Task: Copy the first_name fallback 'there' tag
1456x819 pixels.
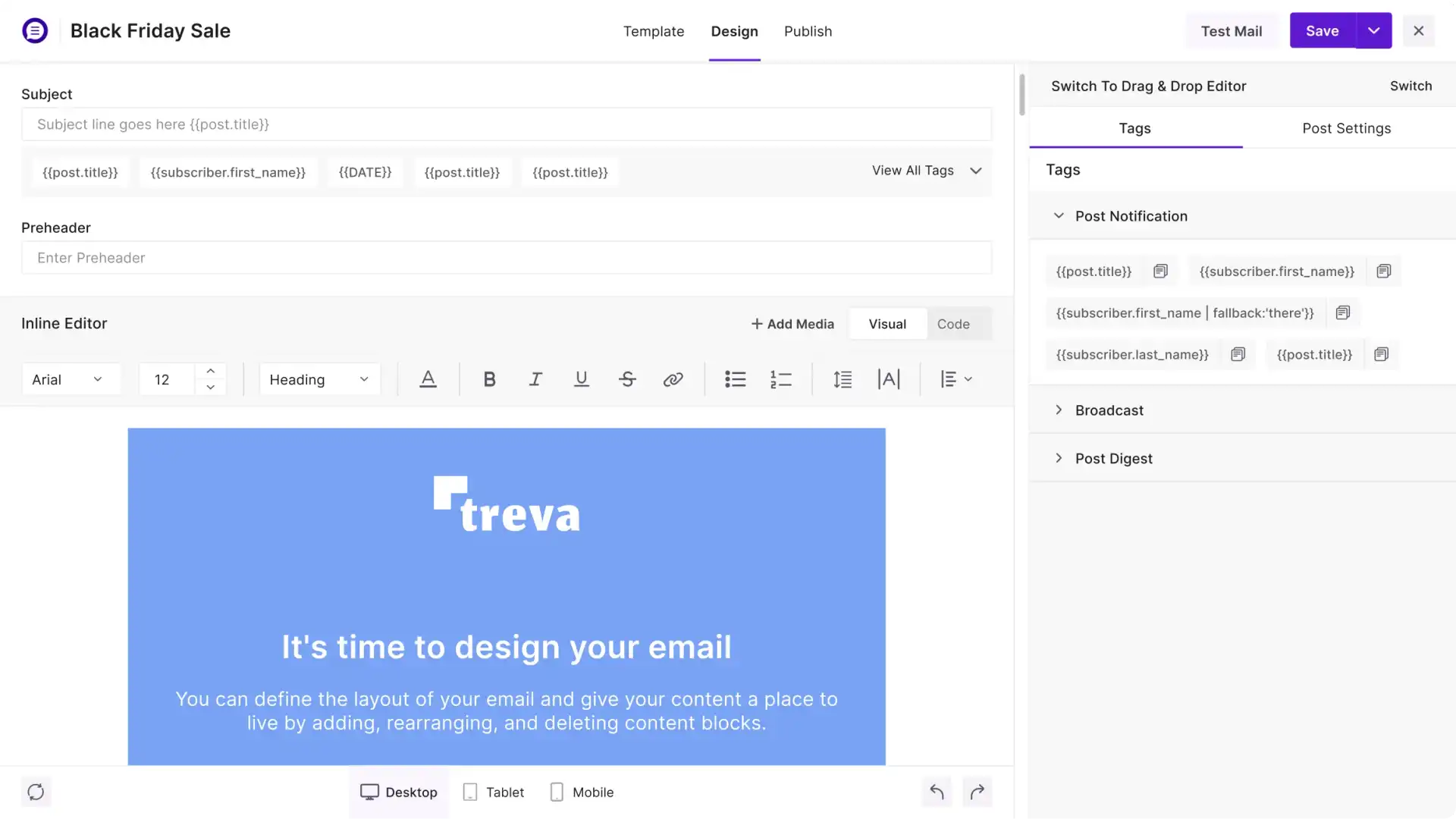Action: [x=1343, y=313]
